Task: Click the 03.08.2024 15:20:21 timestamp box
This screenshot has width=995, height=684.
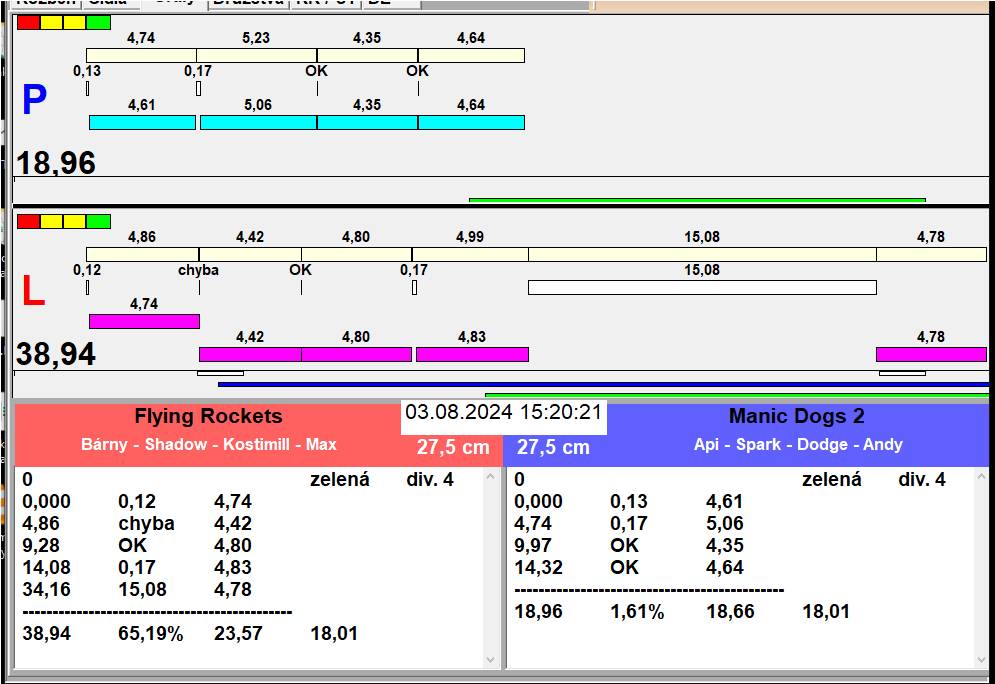Action: [503, 412]
